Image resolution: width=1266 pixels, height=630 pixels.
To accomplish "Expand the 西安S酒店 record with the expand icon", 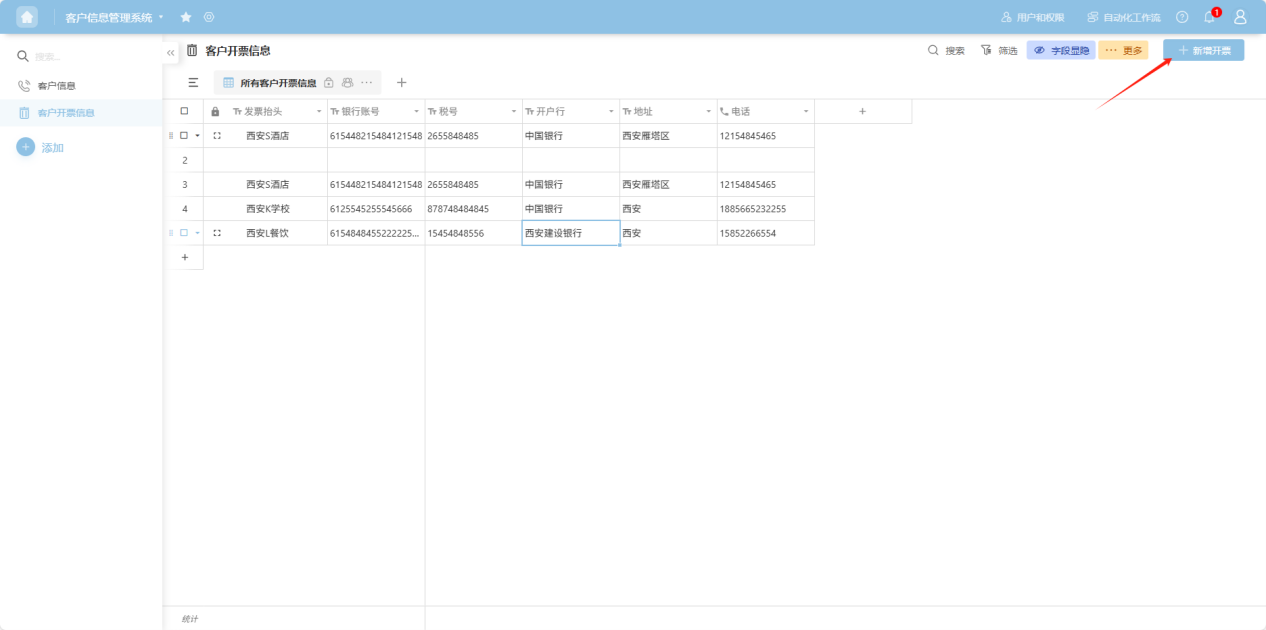I will click(x=217, y=135).
